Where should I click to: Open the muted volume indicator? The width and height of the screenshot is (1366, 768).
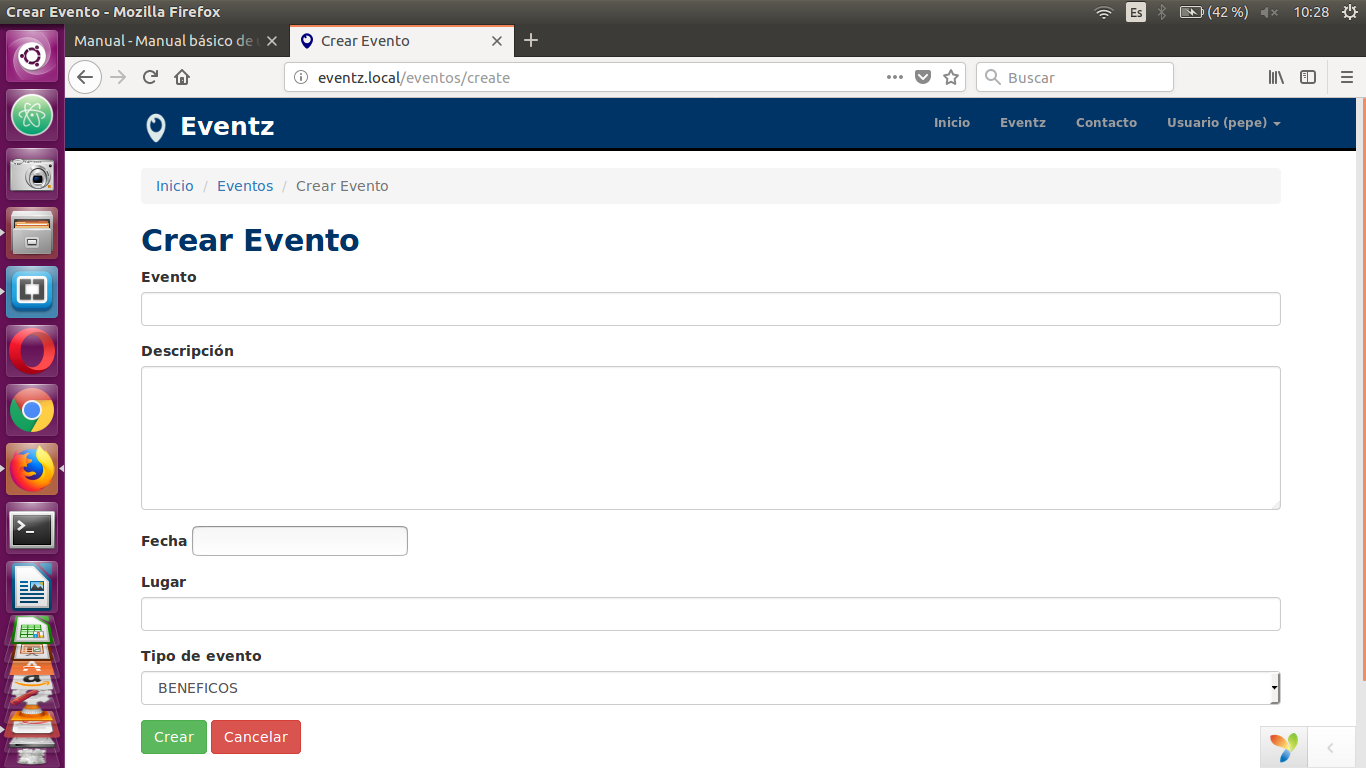1270,12
